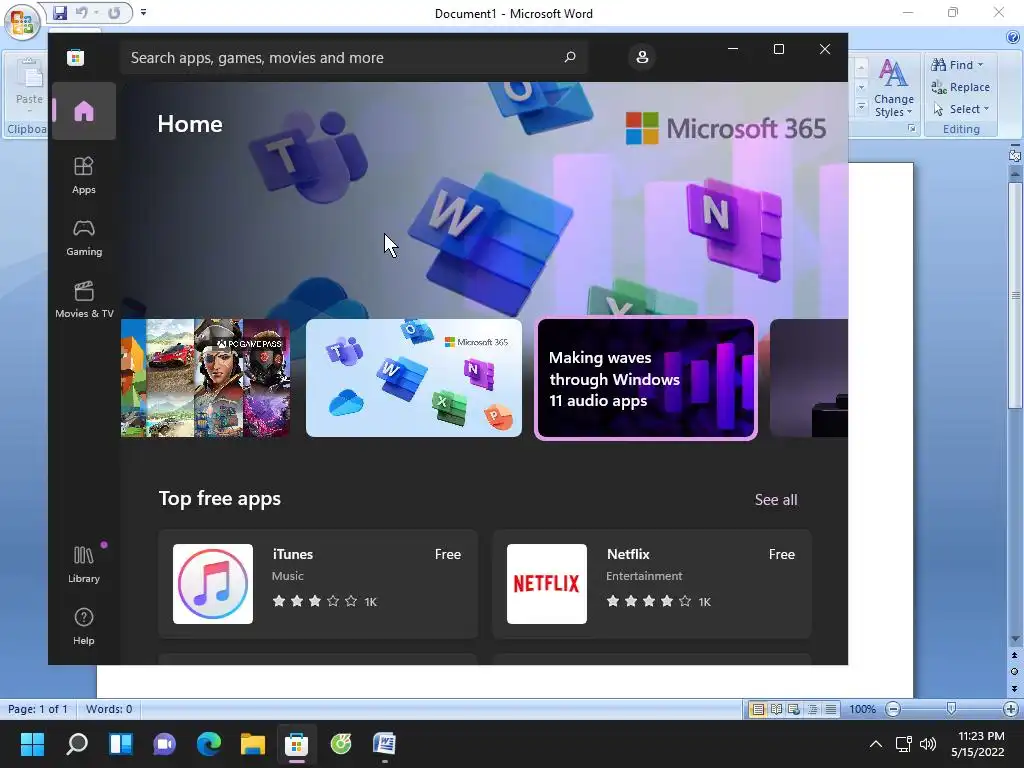Open the Chat app from the taskbar
Screen dimensions: 1024x768
pyautogui.click(x=165, y=744)
